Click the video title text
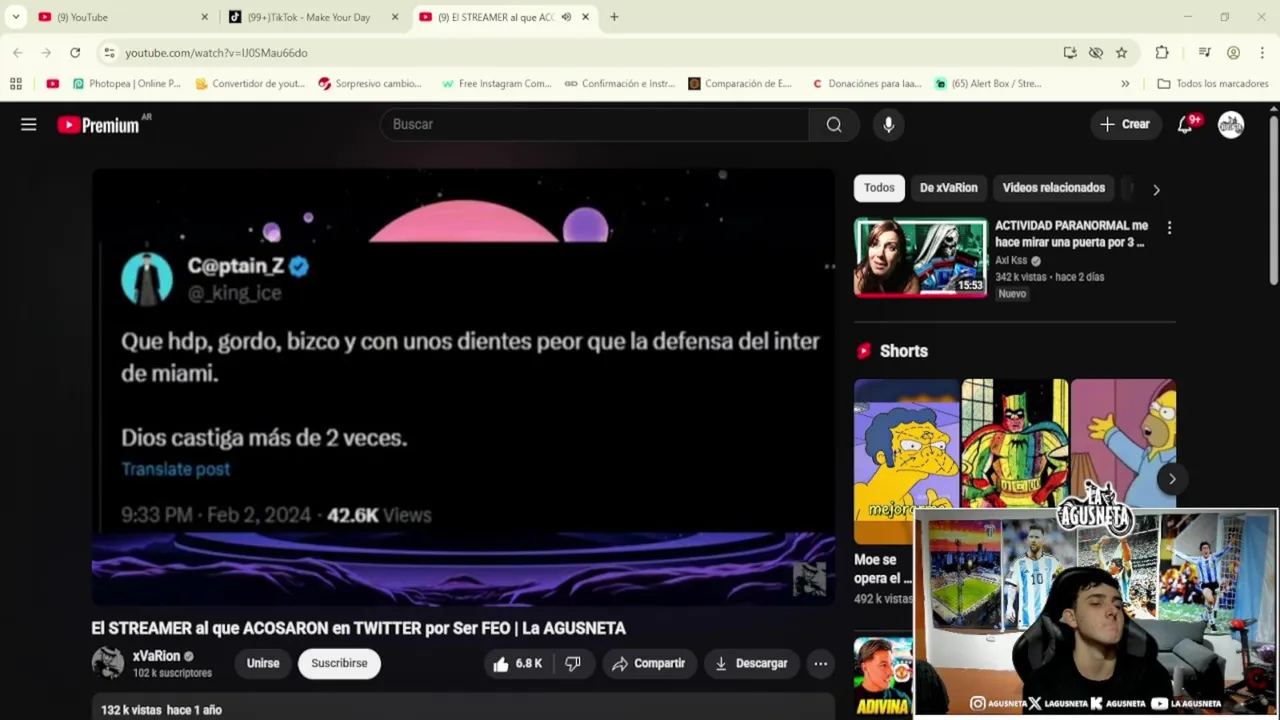Screen dimensions: 1280x720 tap(358, 628)
